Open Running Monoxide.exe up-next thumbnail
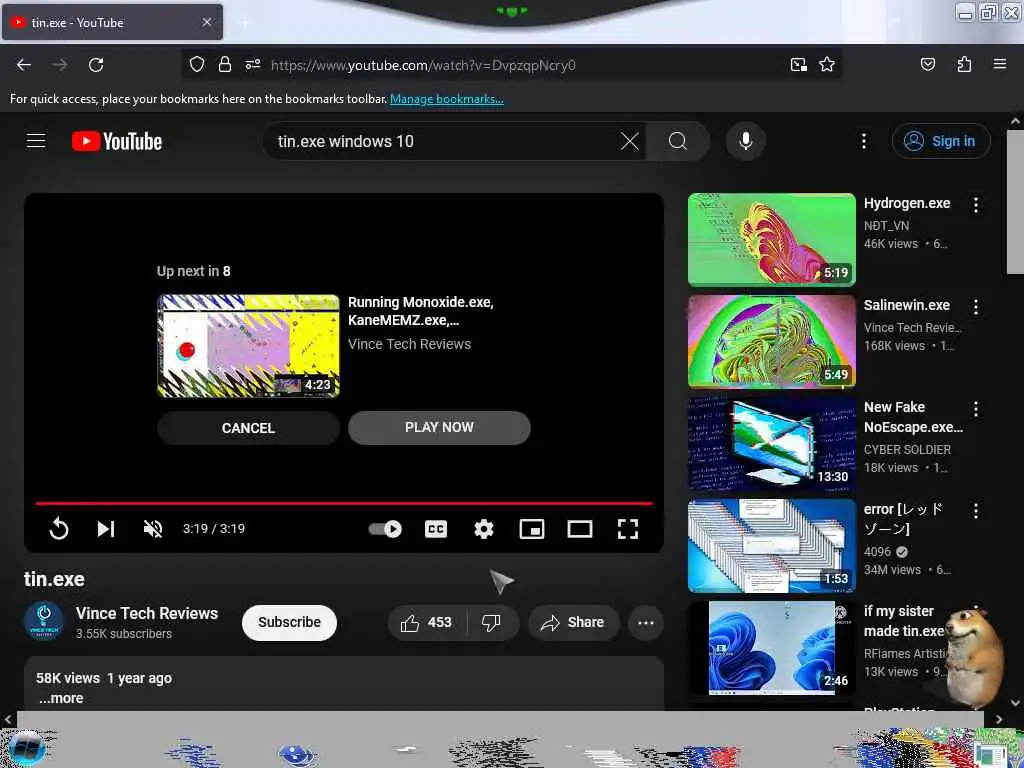Screen dimensions: 1024x768 248,345
